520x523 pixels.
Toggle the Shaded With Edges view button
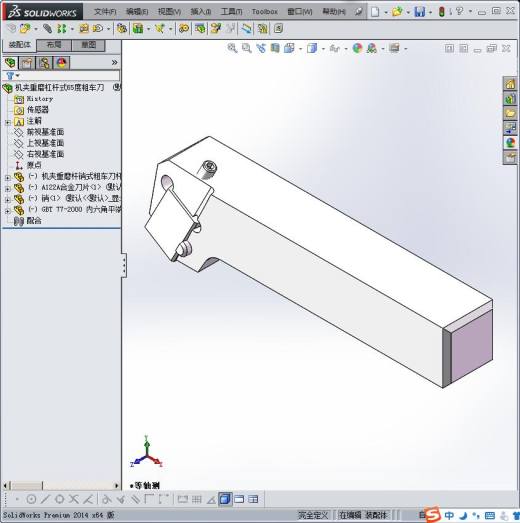tap(225, 499)
